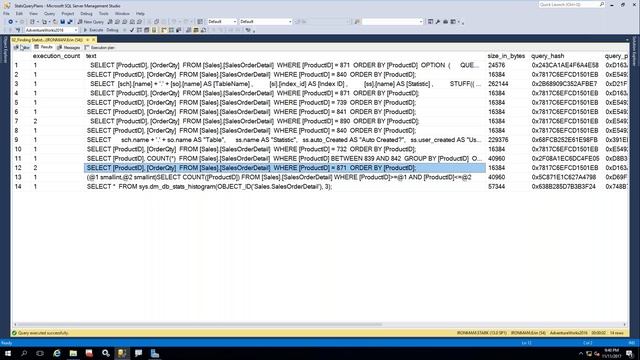Open the Tools menu
Viewport: 640px width, 360px height.
pyautogui.click(x=104, y=13)
